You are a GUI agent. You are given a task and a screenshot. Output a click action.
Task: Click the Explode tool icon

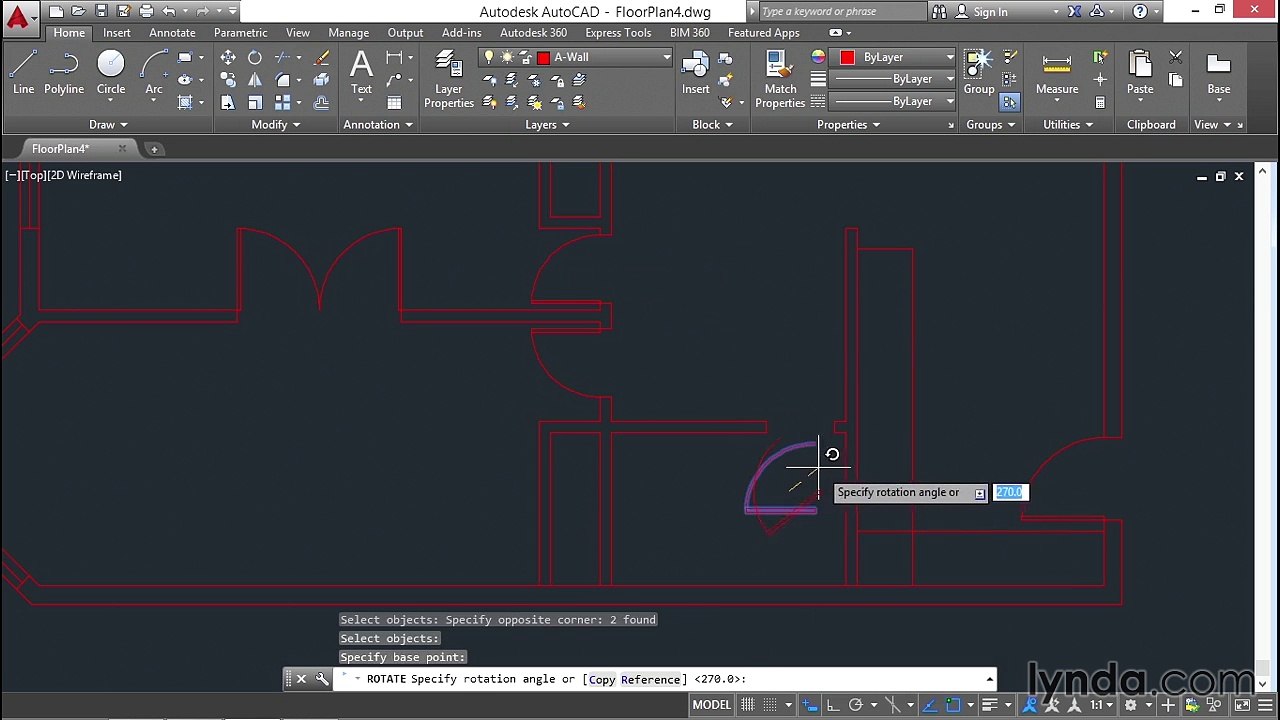coord(322,80)
